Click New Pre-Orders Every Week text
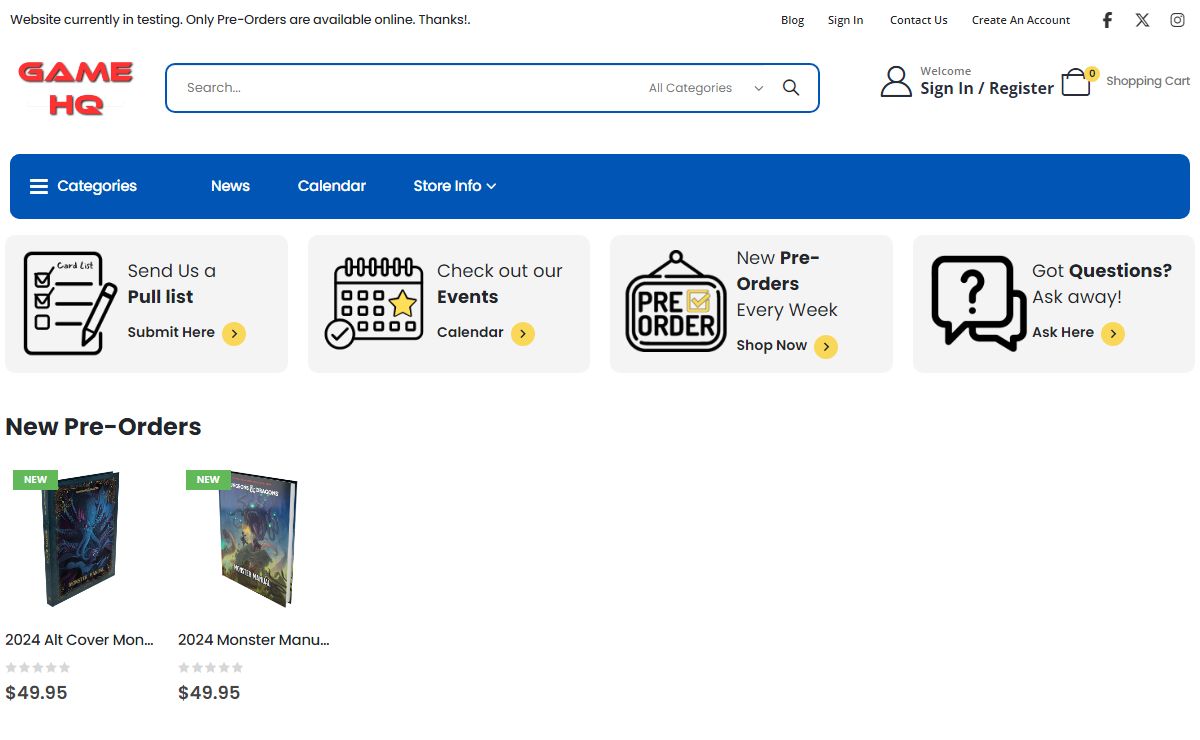The height and width of the screenshot is (740, 1200). [787, 284]
